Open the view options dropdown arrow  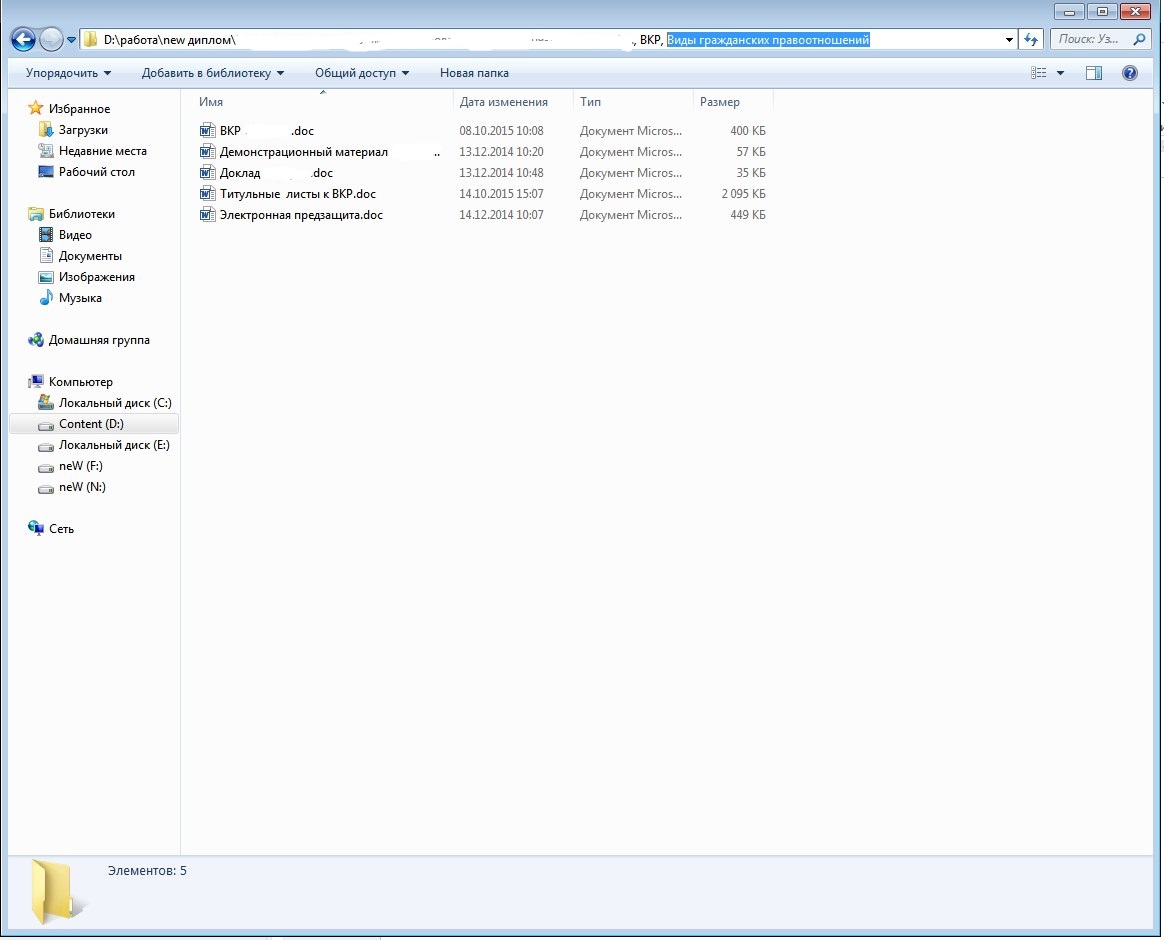click(x=1060, y=73)
